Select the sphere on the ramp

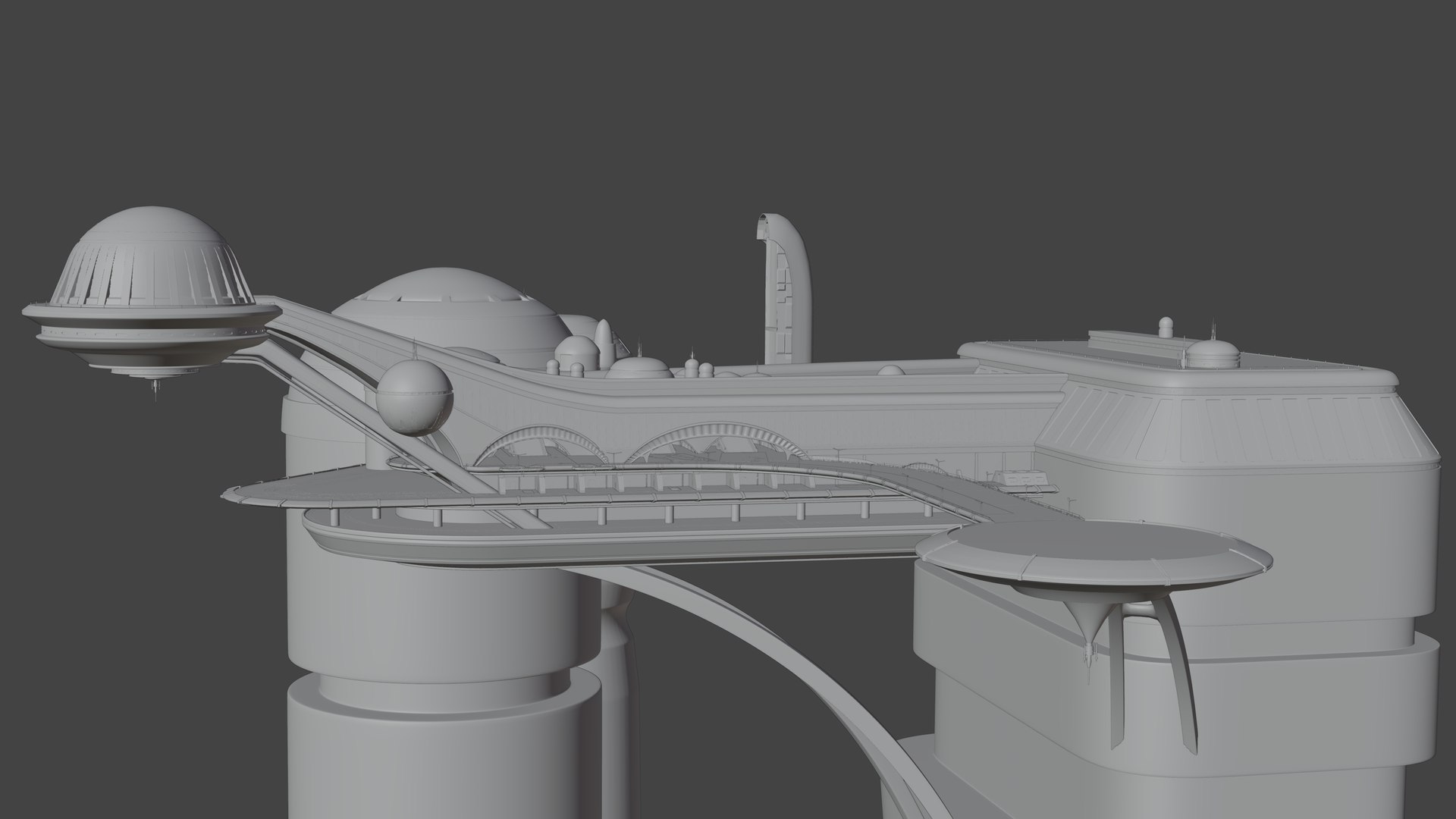tap(415, 399)
